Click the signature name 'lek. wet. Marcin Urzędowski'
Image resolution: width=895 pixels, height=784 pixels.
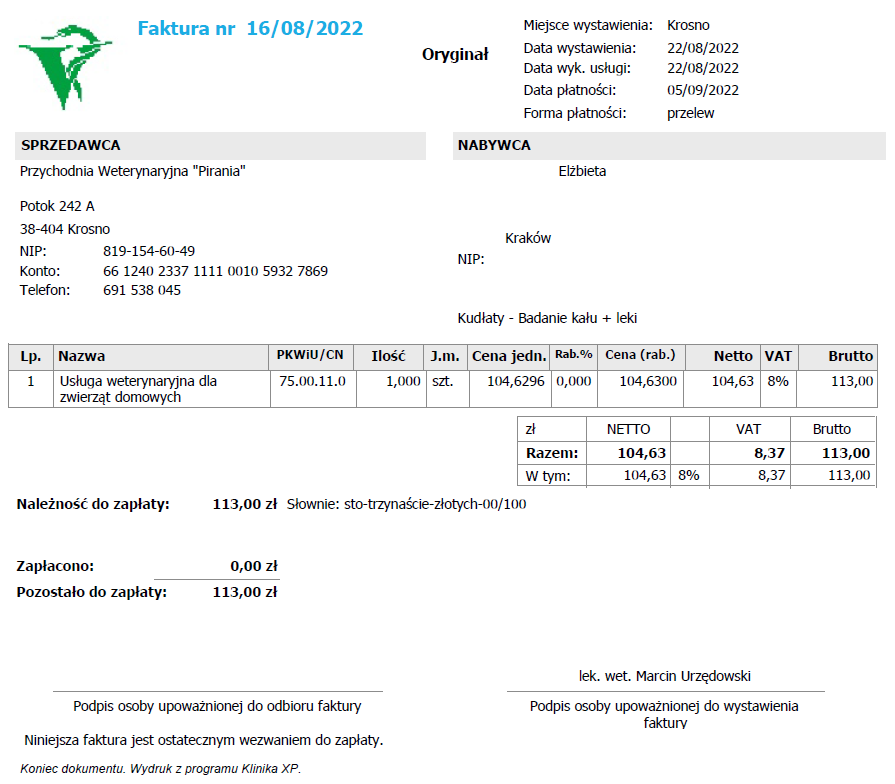[665, 676]
